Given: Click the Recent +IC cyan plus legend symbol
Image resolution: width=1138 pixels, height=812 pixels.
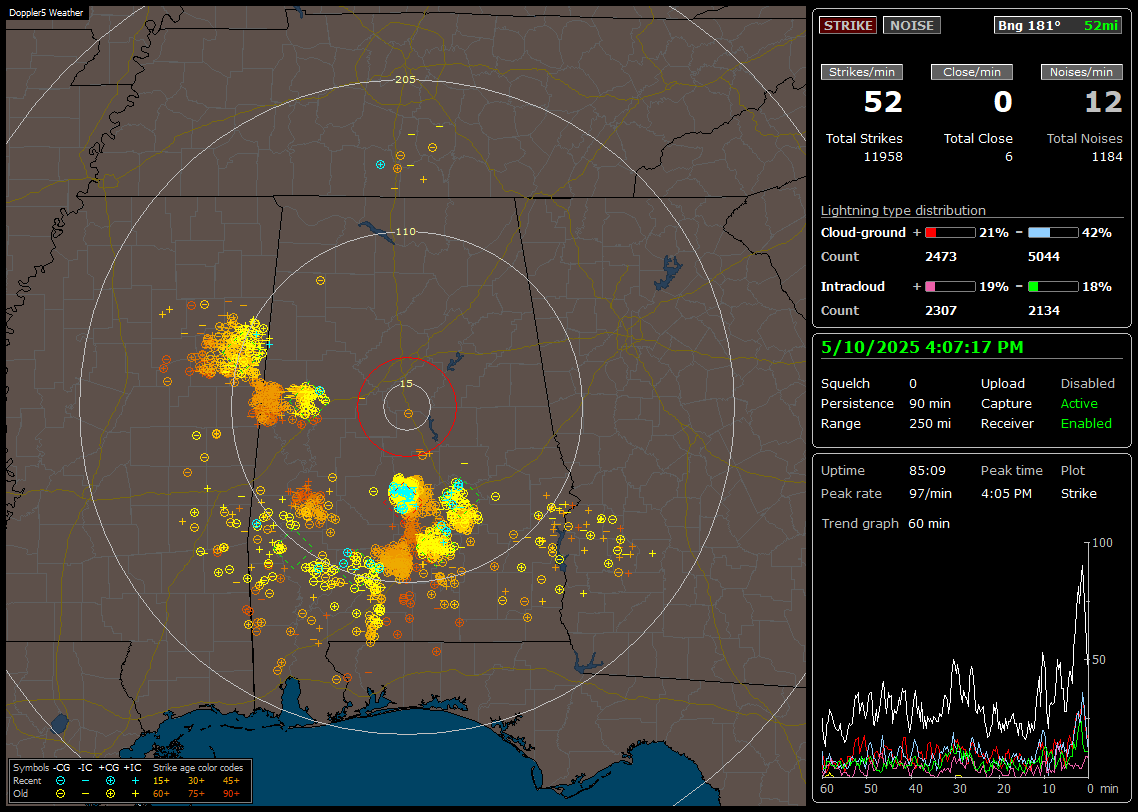Looking at the screenshot, I should [135, 781].
